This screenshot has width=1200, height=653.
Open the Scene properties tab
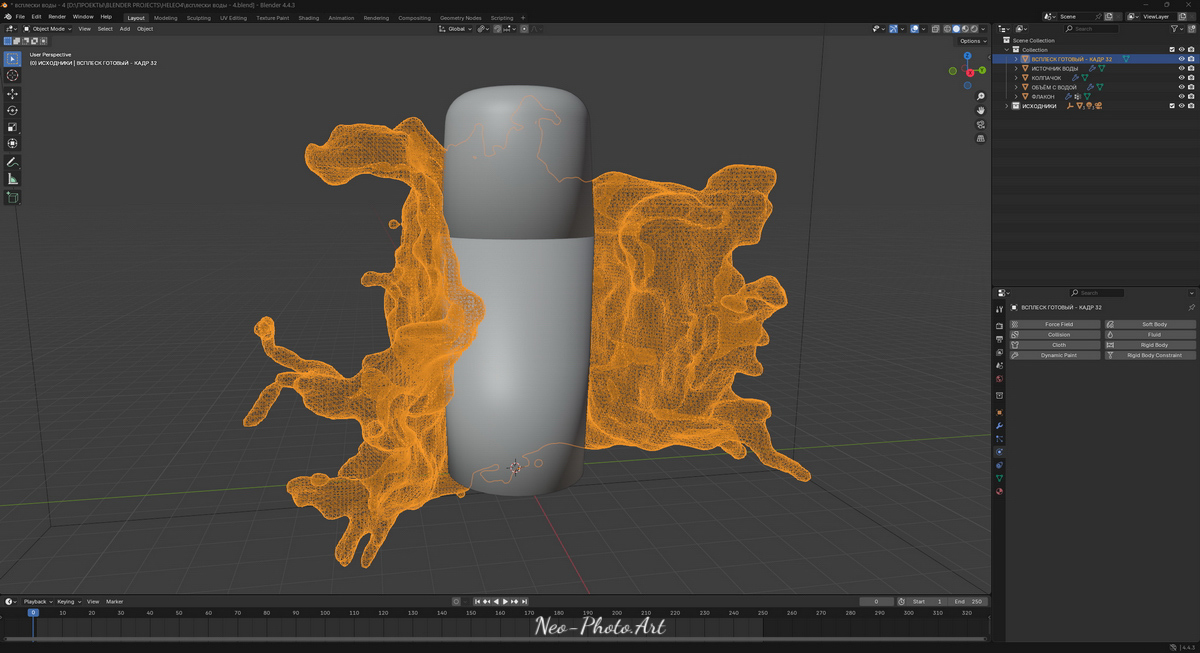[999, 366]
